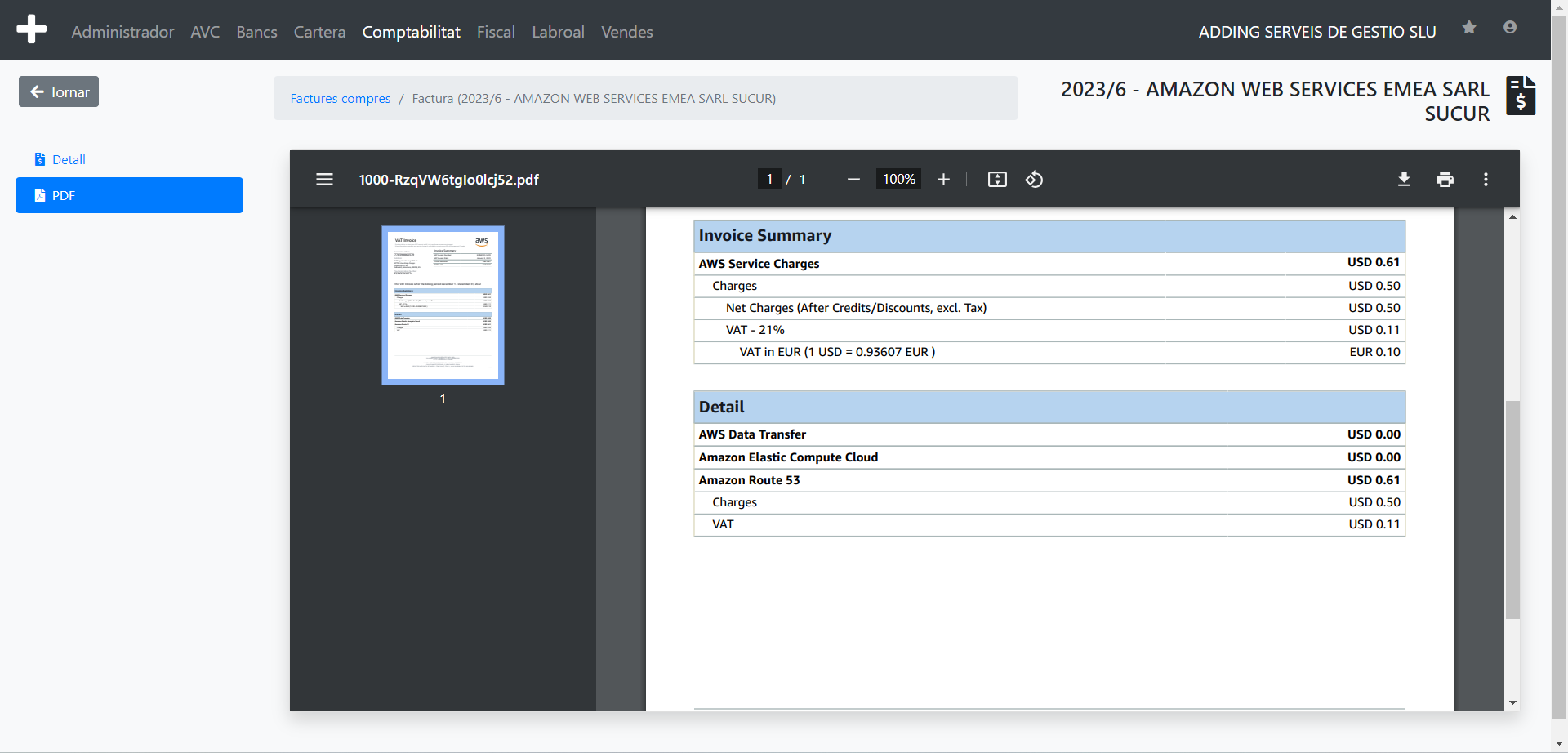Click the favorites star icon
The width and height of the screenshot is (1568, 753).
[1469, 28]
